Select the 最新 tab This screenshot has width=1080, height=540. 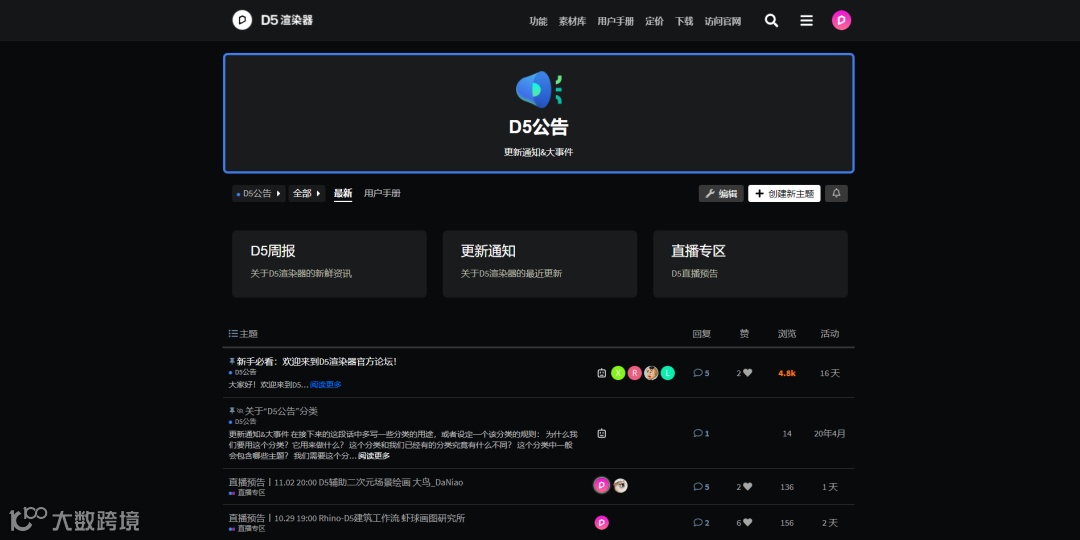(x=343, y=194)
